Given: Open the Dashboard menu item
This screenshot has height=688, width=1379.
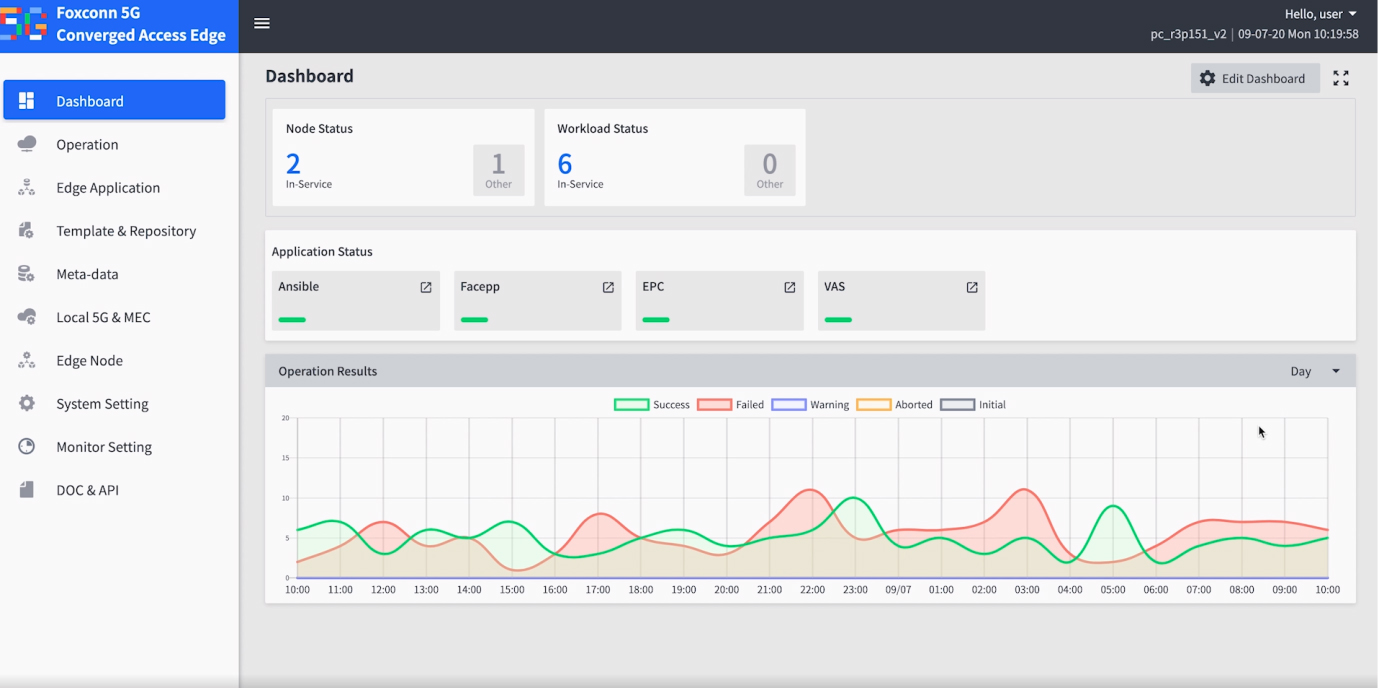Looking at the screenshot, I should 114,100.
